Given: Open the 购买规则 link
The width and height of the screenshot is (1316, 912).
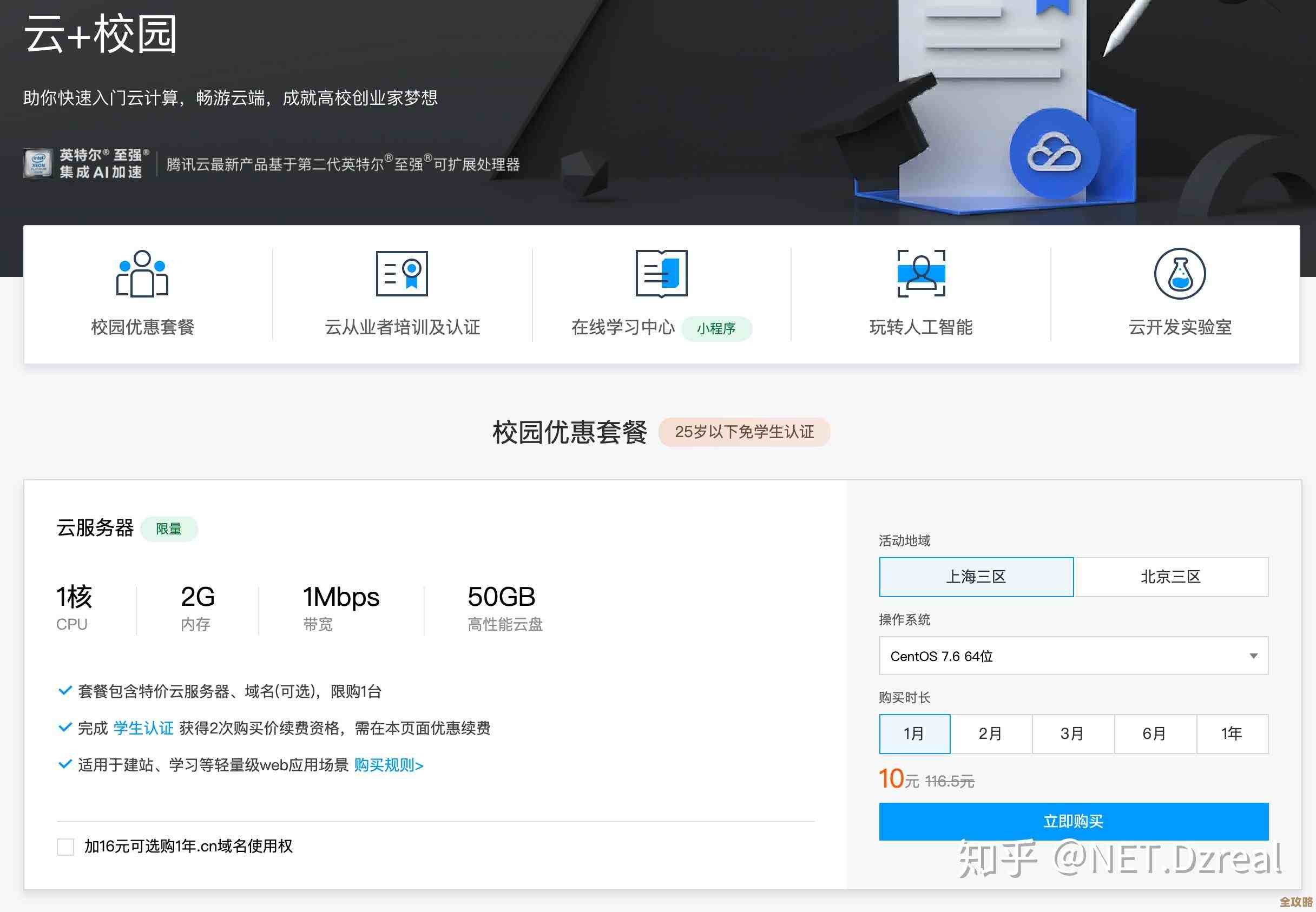Looking at the screenshot, I should (386, 765).
